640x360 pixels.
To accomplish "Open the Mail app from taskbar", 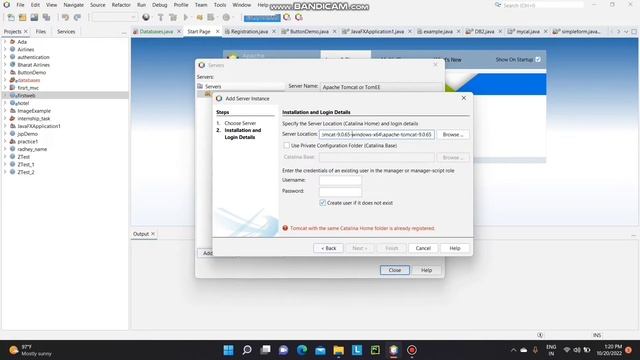I will tap(320, 350).
